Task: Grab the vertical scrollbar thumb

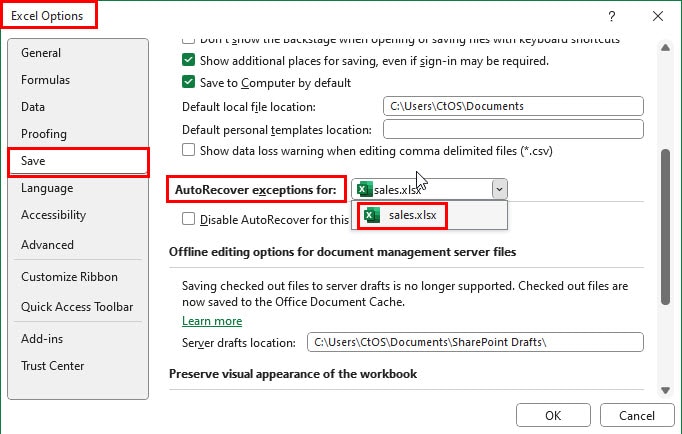Action: 665,227
